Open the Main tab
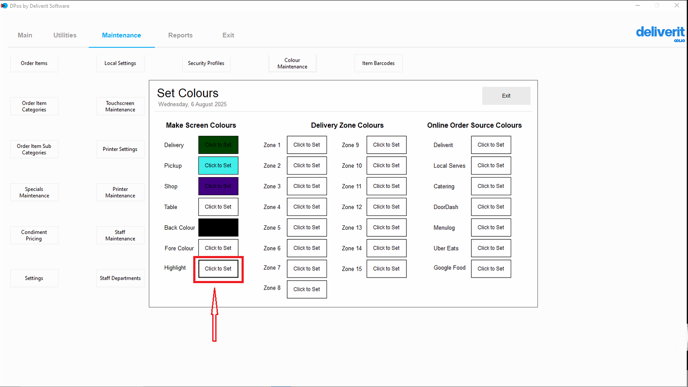This screenshot has height=387, width=688. [25, 35]
